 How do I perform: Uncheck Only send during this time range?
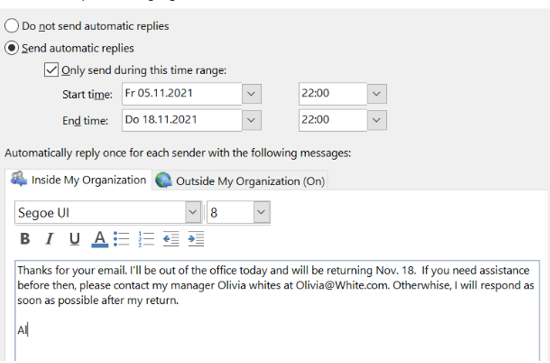click(x=51, y=70)
